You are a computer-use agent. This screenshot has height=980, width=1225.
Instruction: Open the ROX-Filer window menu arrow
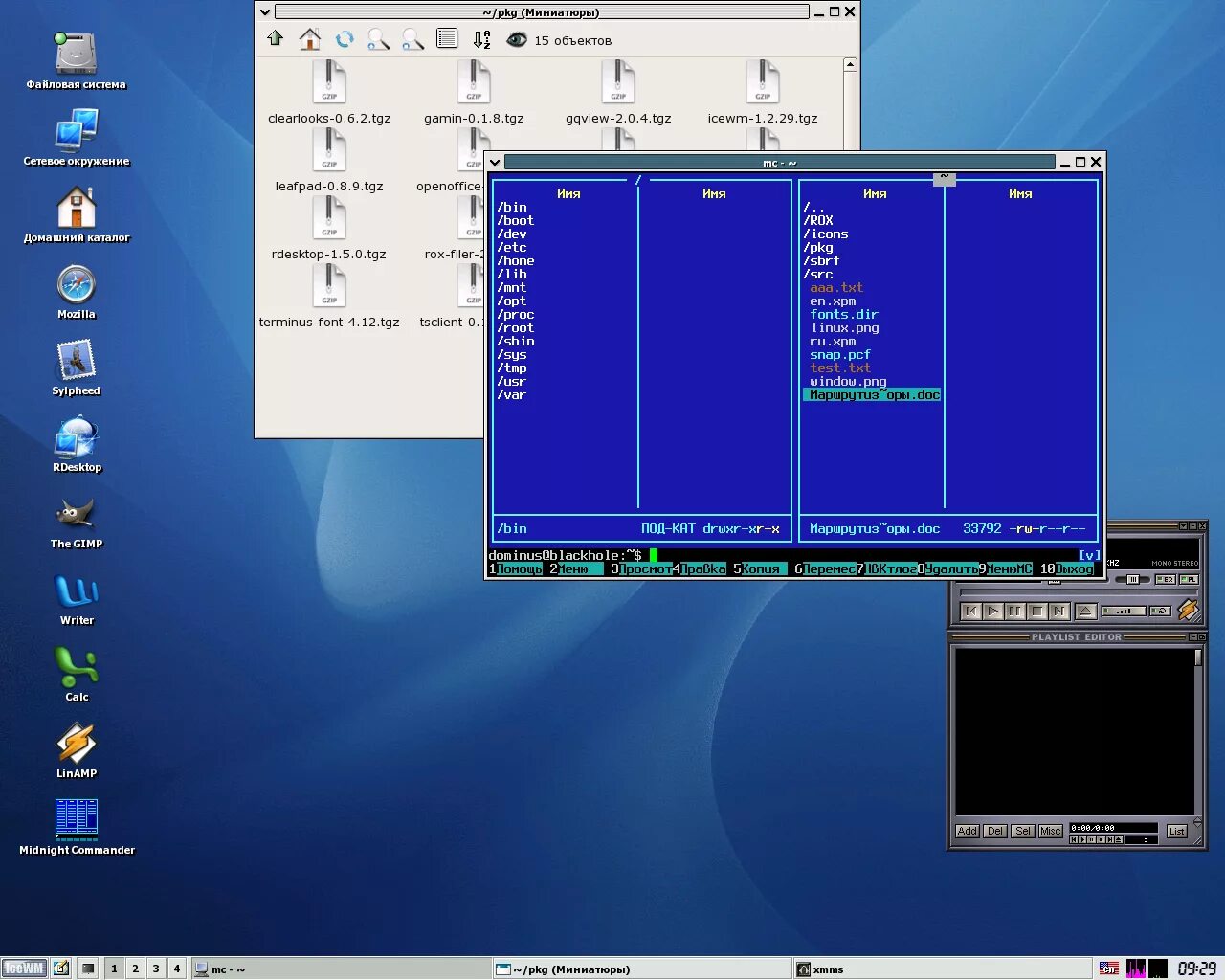point(265,12)
